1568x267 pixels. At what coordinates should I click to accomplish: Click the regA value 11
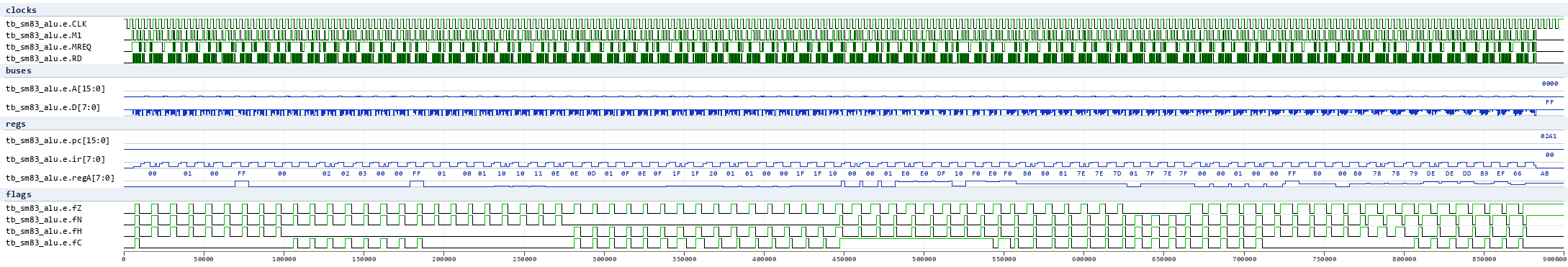538,173
